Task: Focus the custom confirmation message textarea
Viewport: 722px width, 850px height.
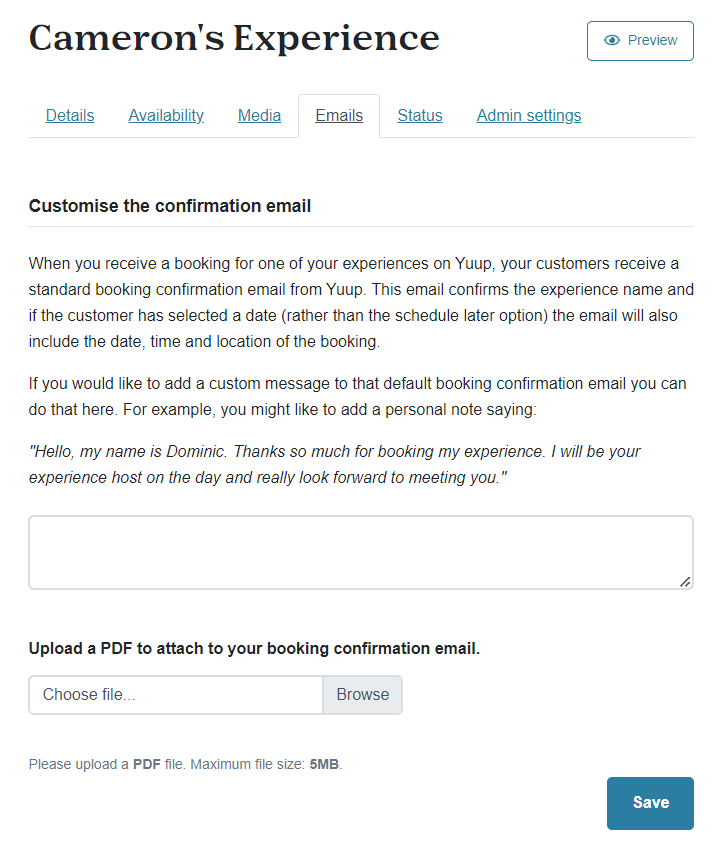Action: pyautogui.click(x=361, y=552)
